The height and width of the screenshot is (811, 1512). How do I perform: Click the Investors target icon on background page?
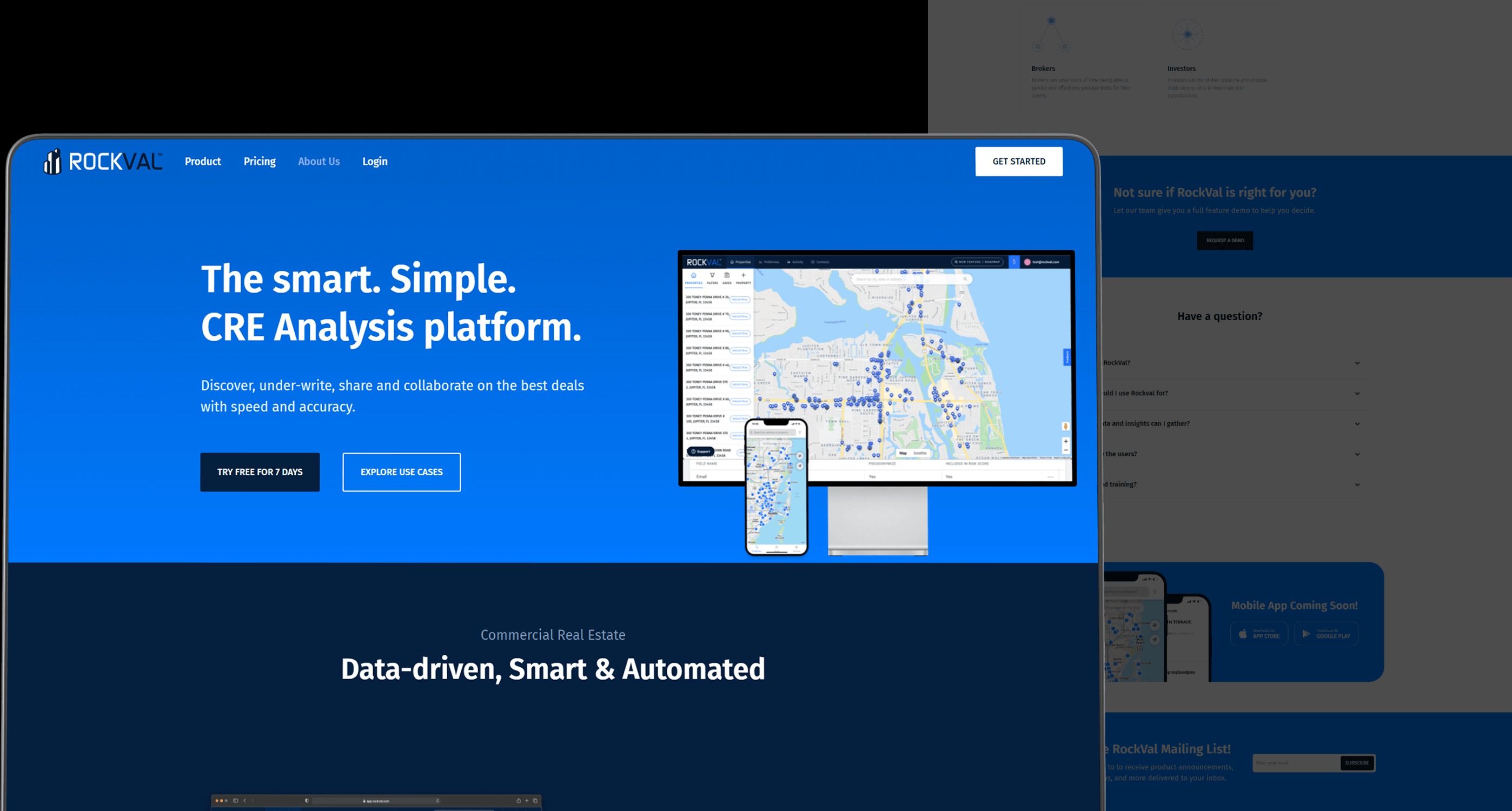[1188, 34]
